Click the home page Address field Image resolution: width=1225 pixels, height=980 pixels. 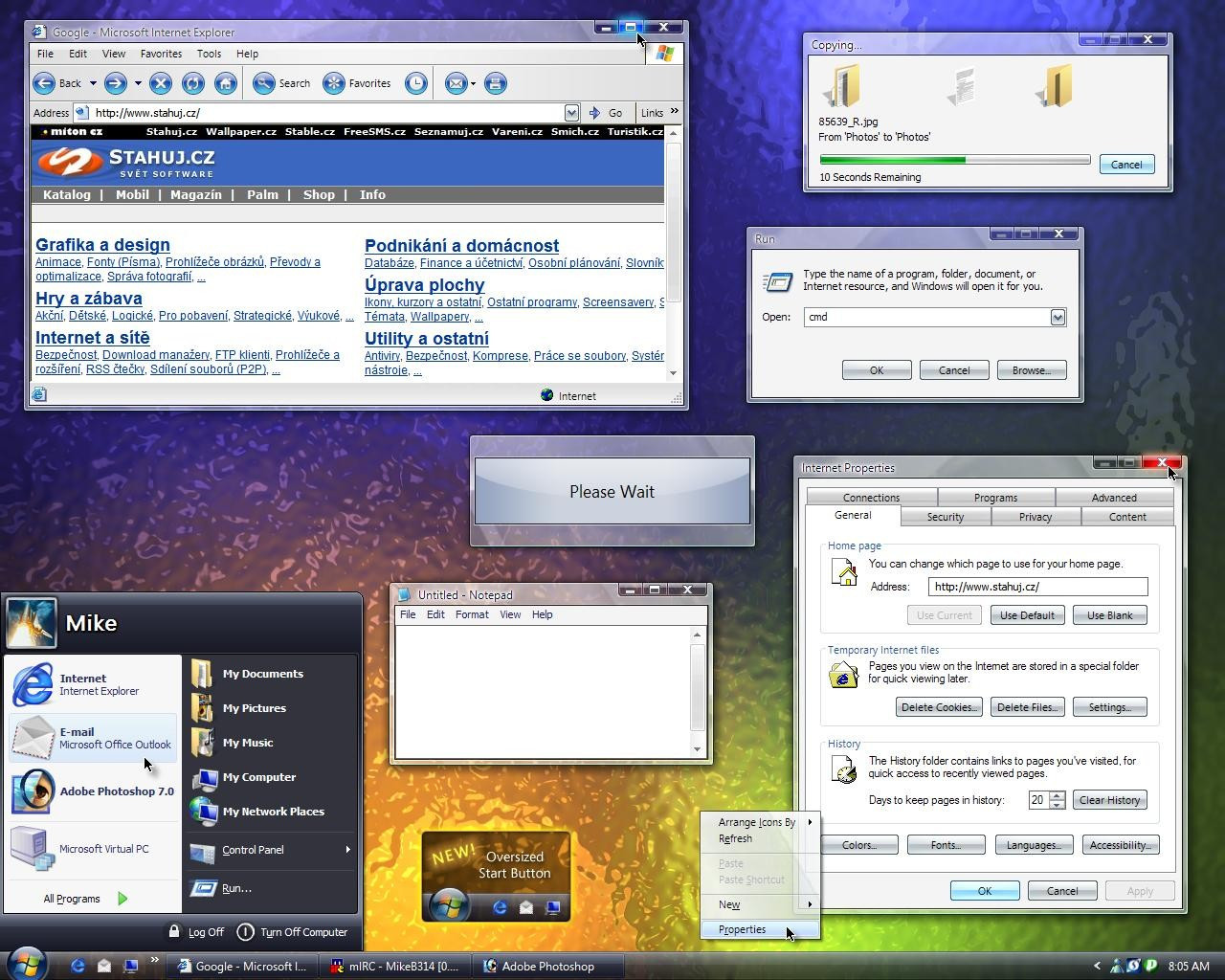pyautogui.click(x=1037, y=587)
